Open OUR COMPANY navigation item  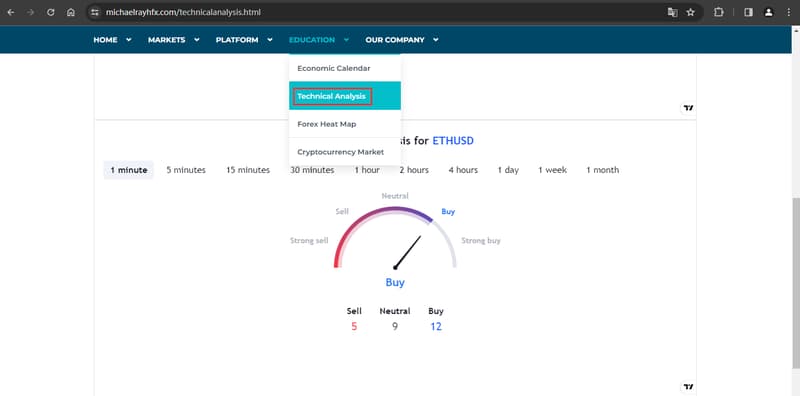click(395, 40)
